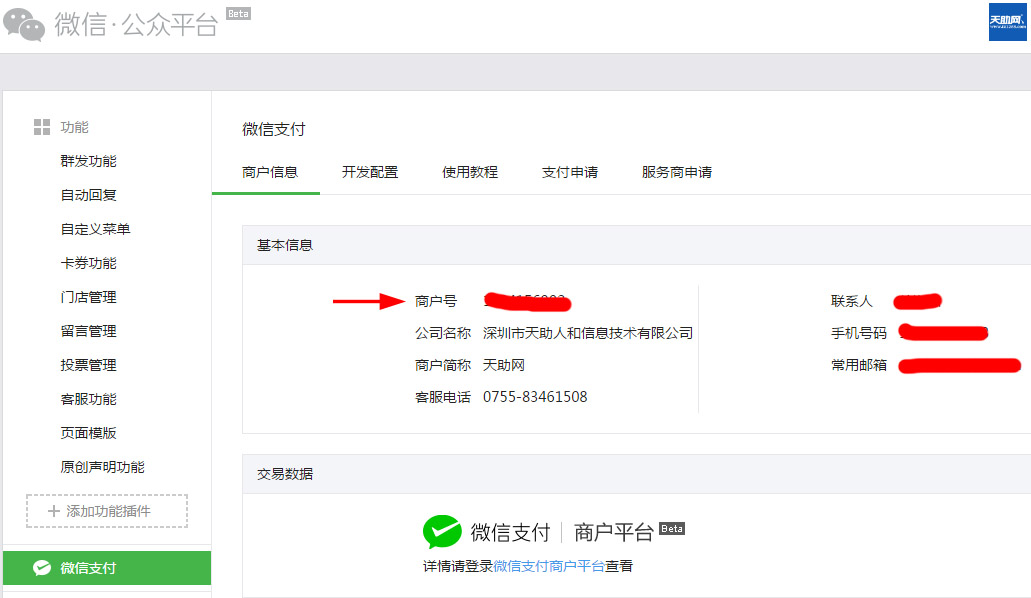Open 原创声明功能 in the sidebar

(x=103, y=467)
